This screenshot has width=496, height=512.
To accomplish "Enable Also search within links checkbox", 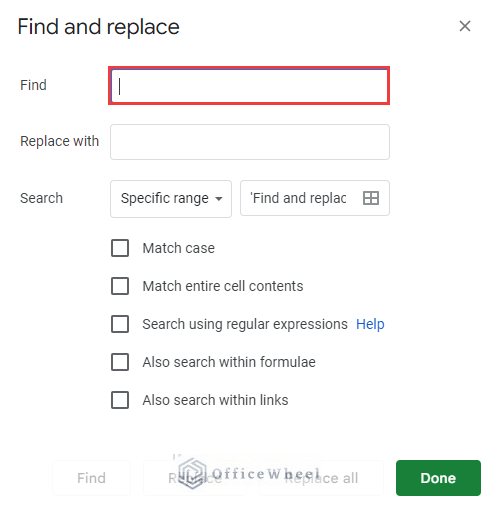I will [x=120, y=400].
